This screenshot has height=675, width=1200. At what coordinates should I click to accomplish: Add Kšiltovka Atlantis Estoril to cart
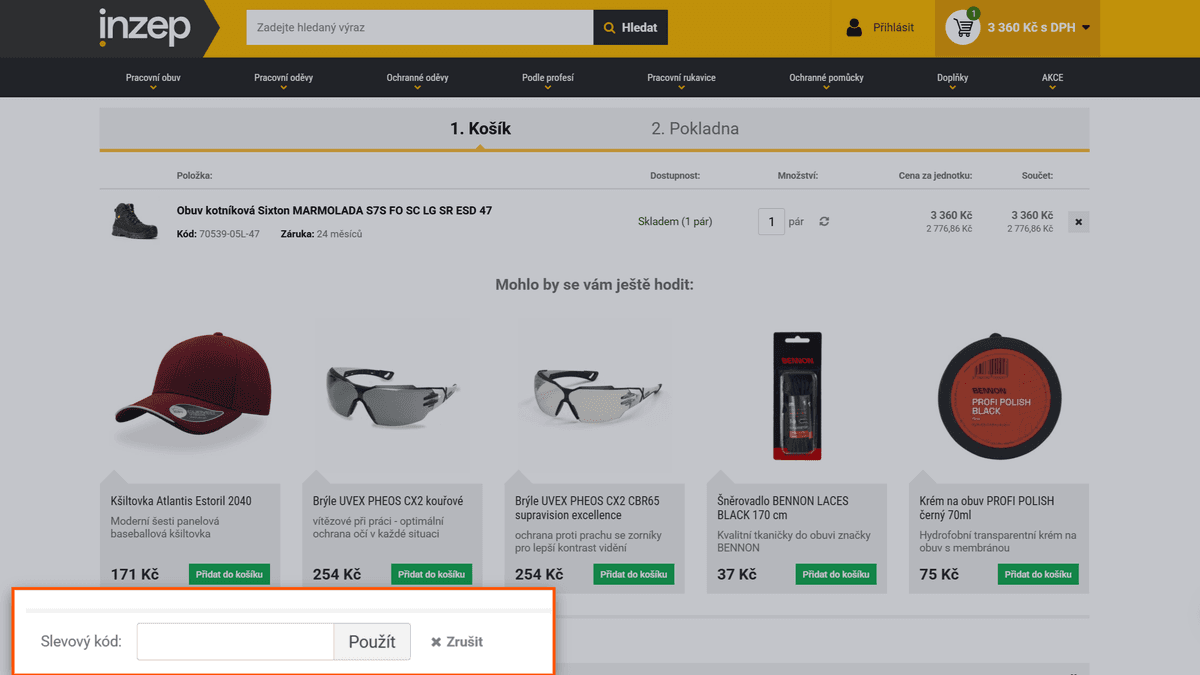click(x=229, y=574)
